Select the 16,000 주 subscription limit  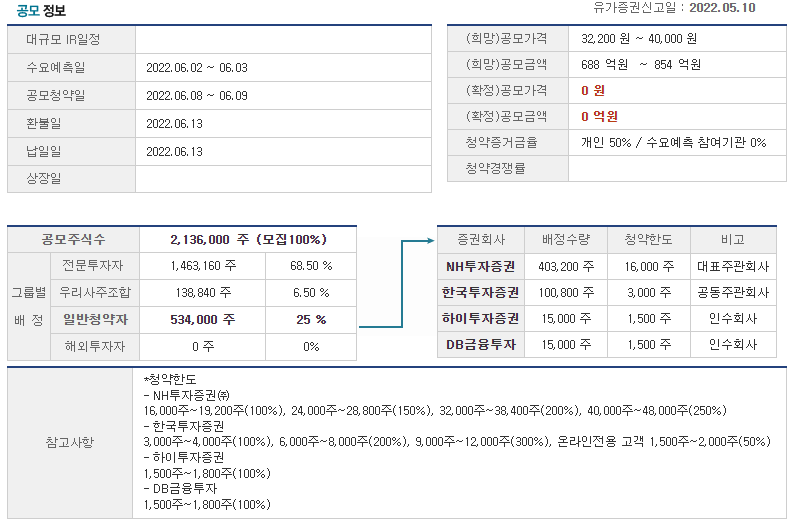(x=649, y=266)
